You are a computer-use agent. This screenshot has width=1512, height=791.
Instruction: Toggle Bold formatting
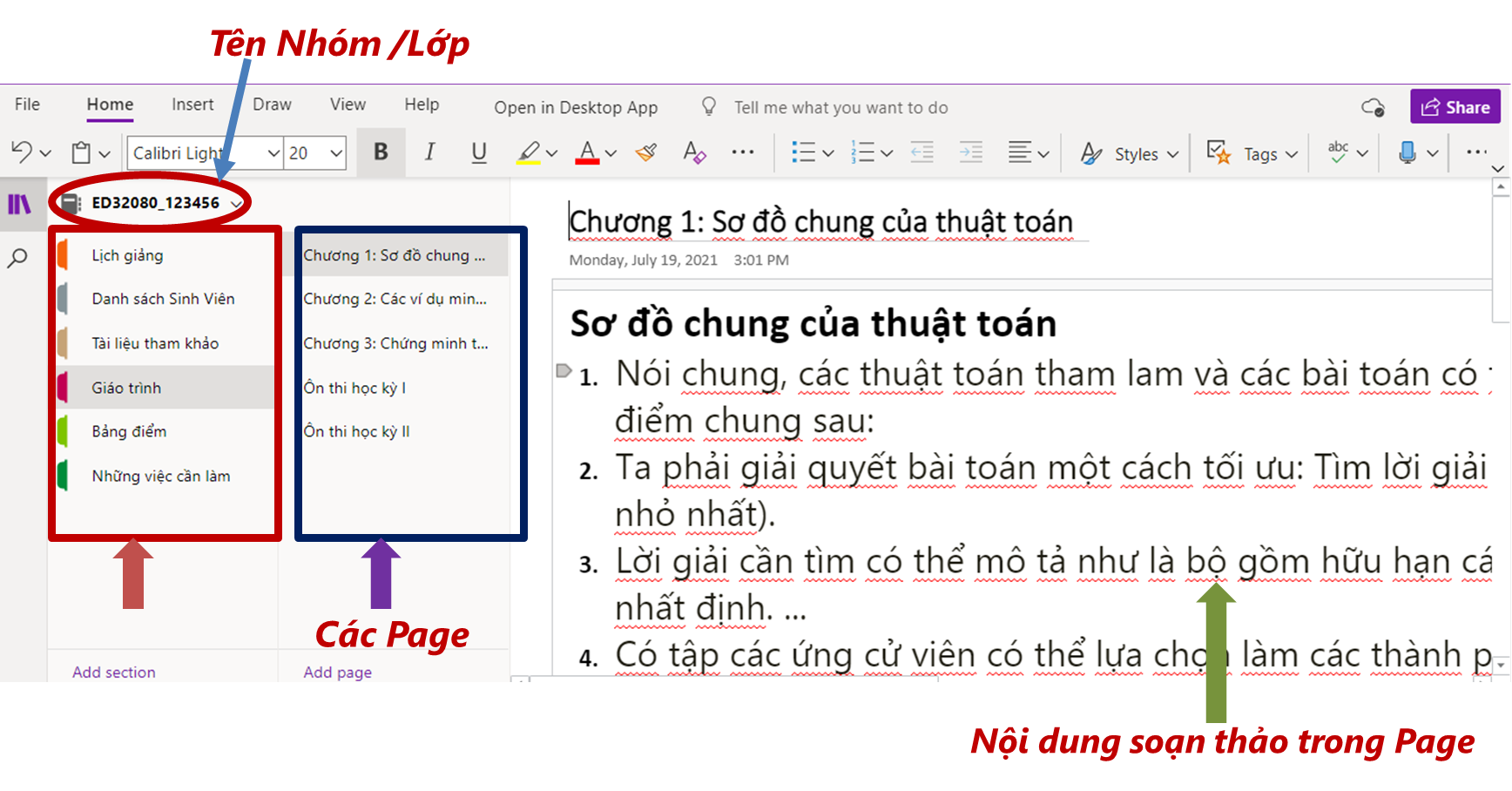point(381,152)
